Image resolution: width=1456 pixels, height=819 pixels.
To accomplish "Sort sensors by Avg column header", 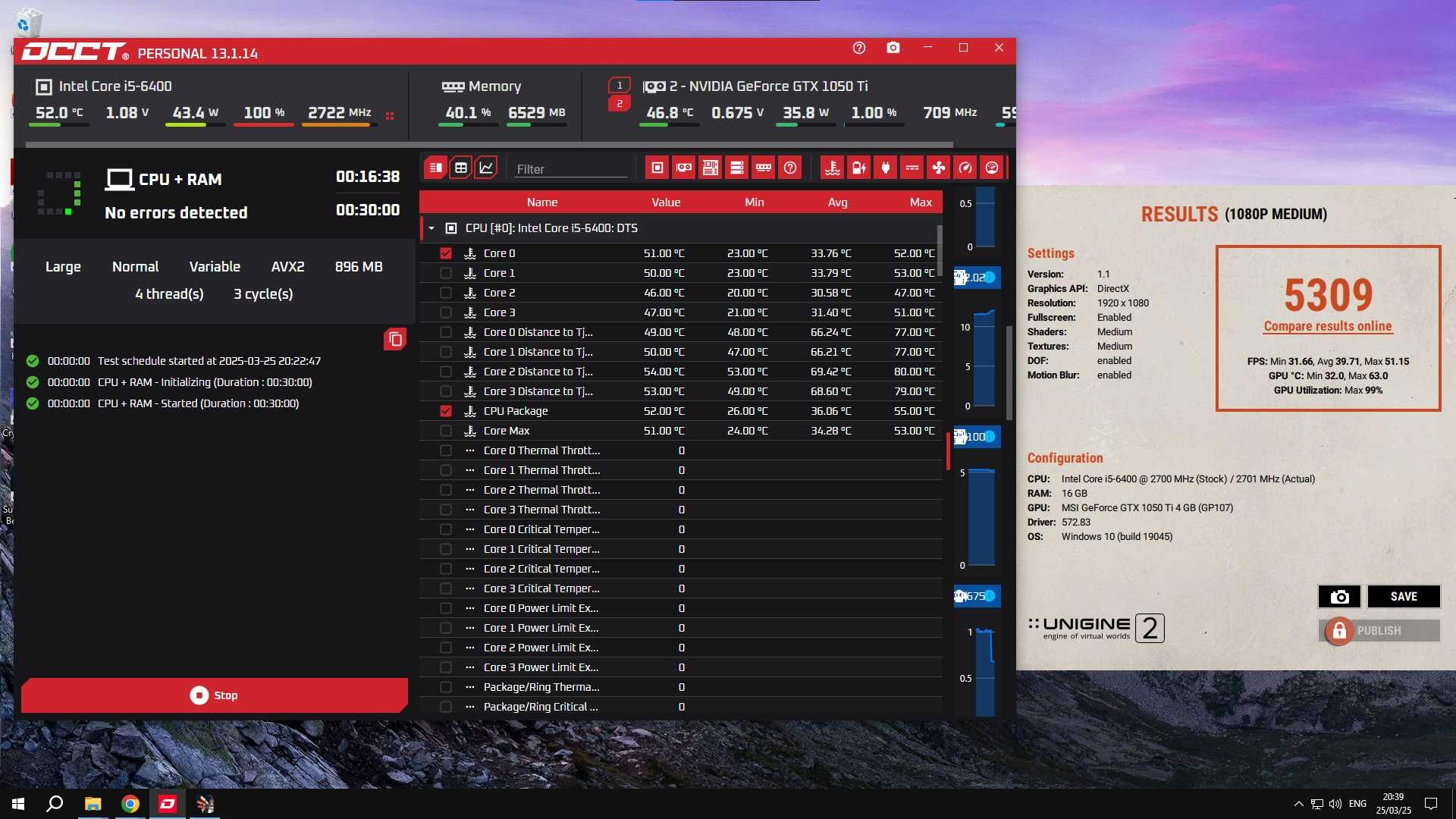I will coord(838,202).
